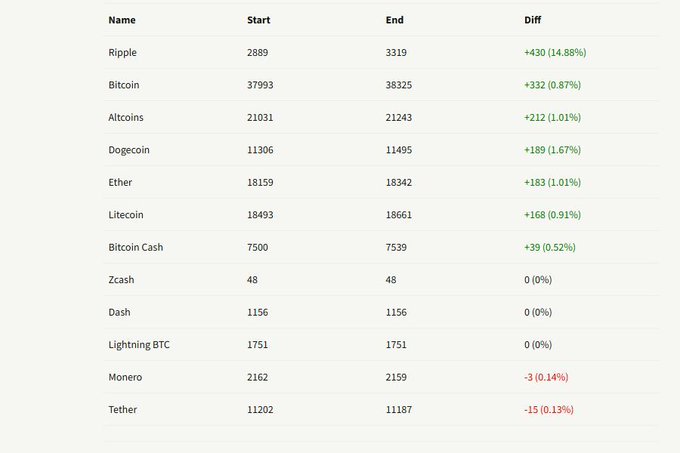This screenshot has height=453, width=680.
Task: Click the Name column header
Action: click(x=122, y=20)
